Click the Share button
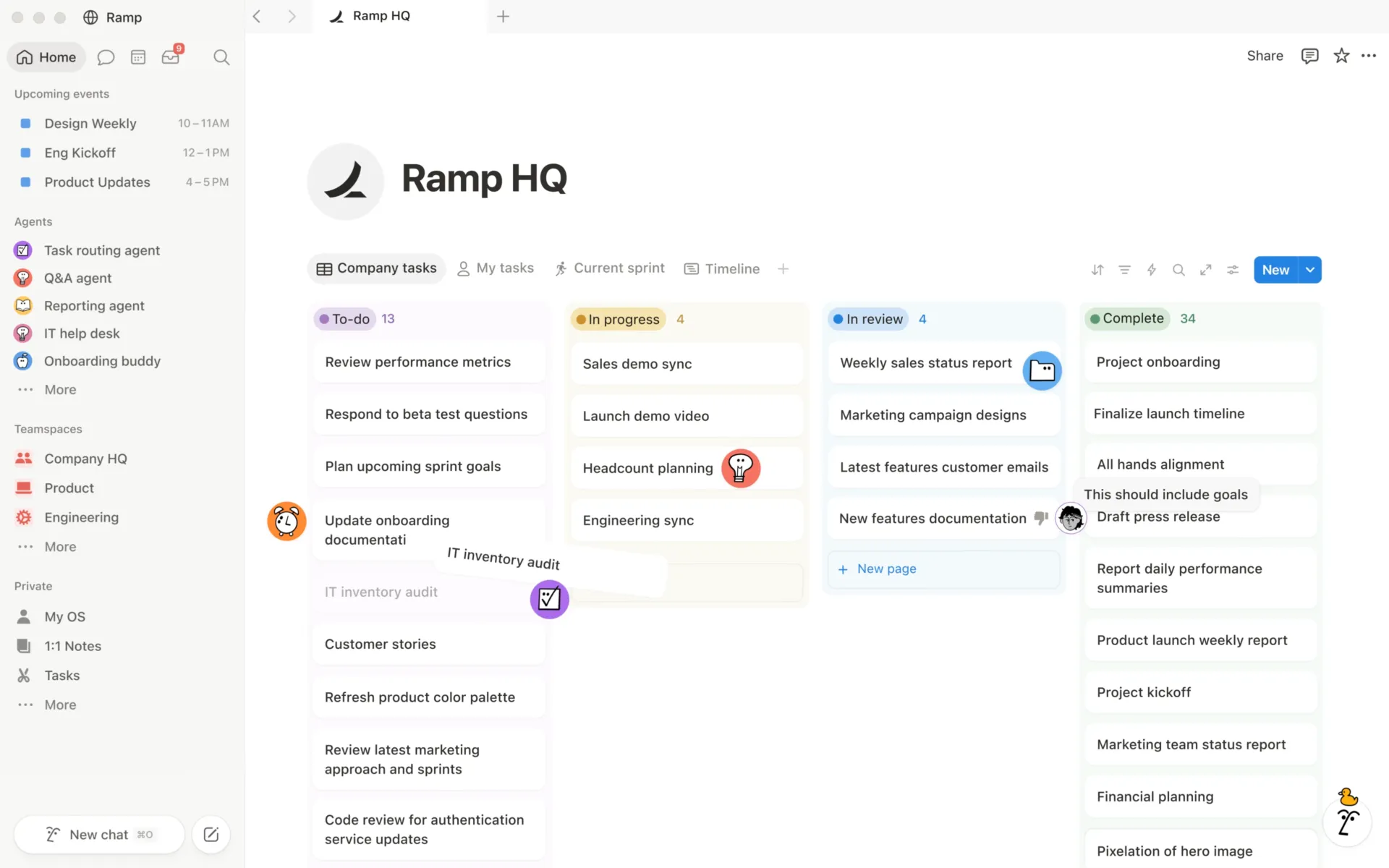This screenshot has height=868, width=1389. click(1265, 56)
